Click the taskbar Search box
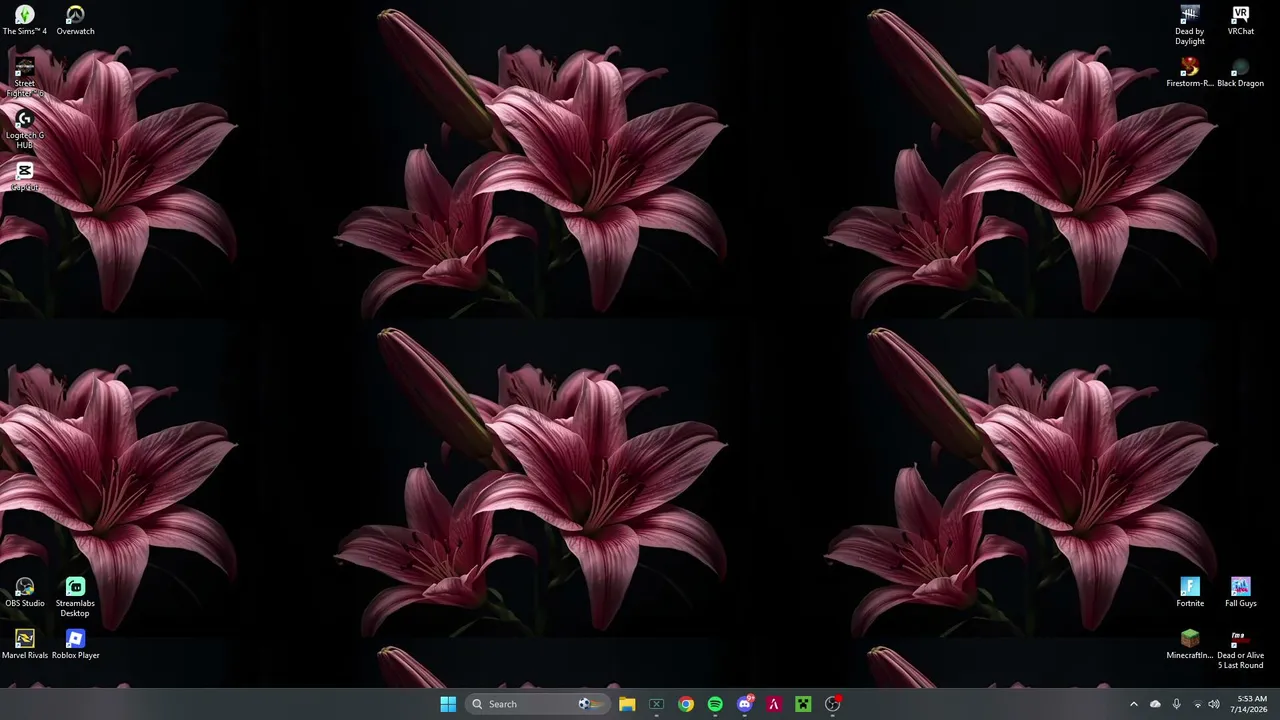The height and width of the screenshot is (720, 1280). click(536, 704)
